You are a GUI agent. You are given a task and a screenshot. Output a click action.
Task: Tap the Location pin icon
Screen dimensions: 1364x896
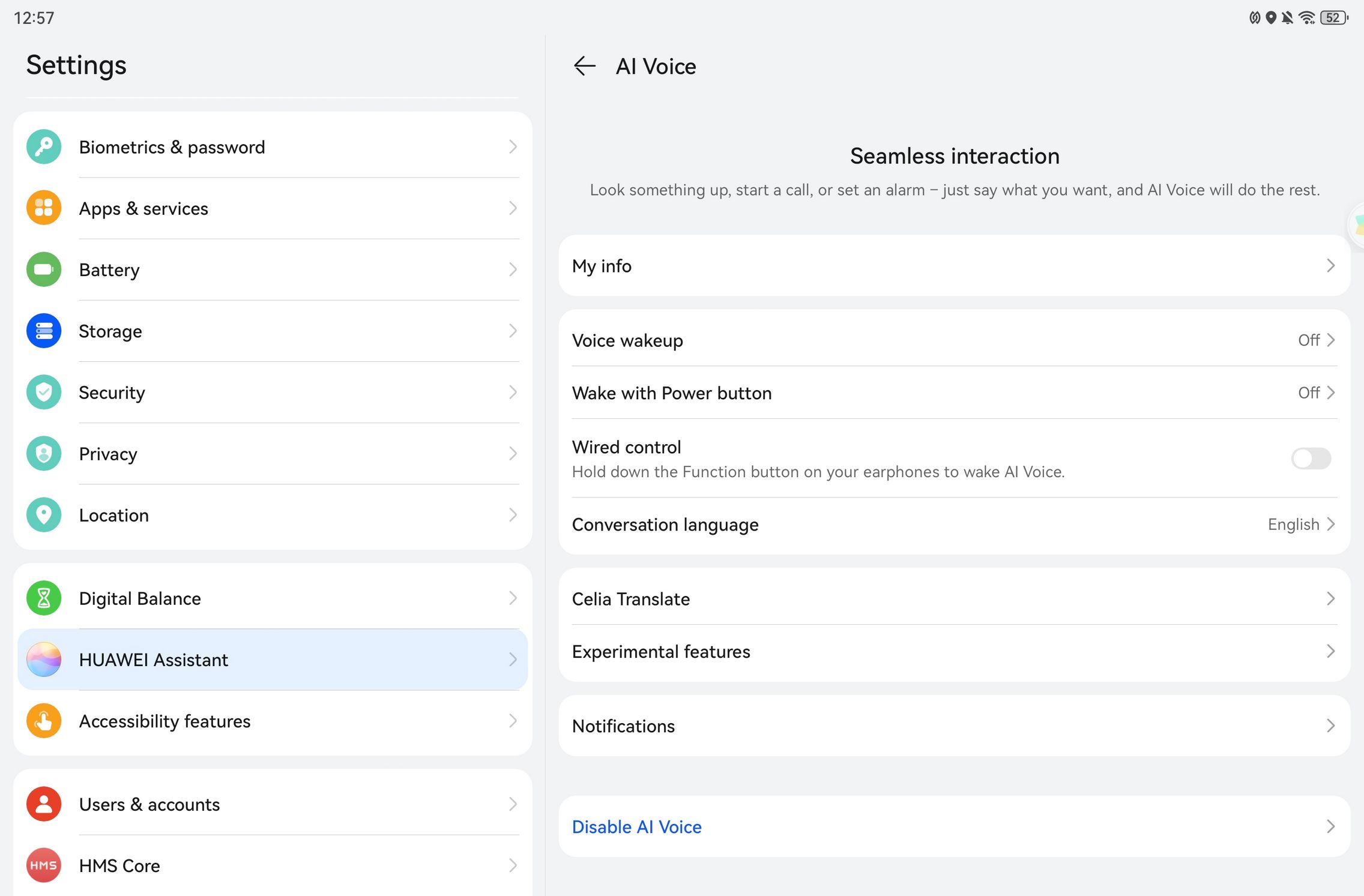(44, 515)
